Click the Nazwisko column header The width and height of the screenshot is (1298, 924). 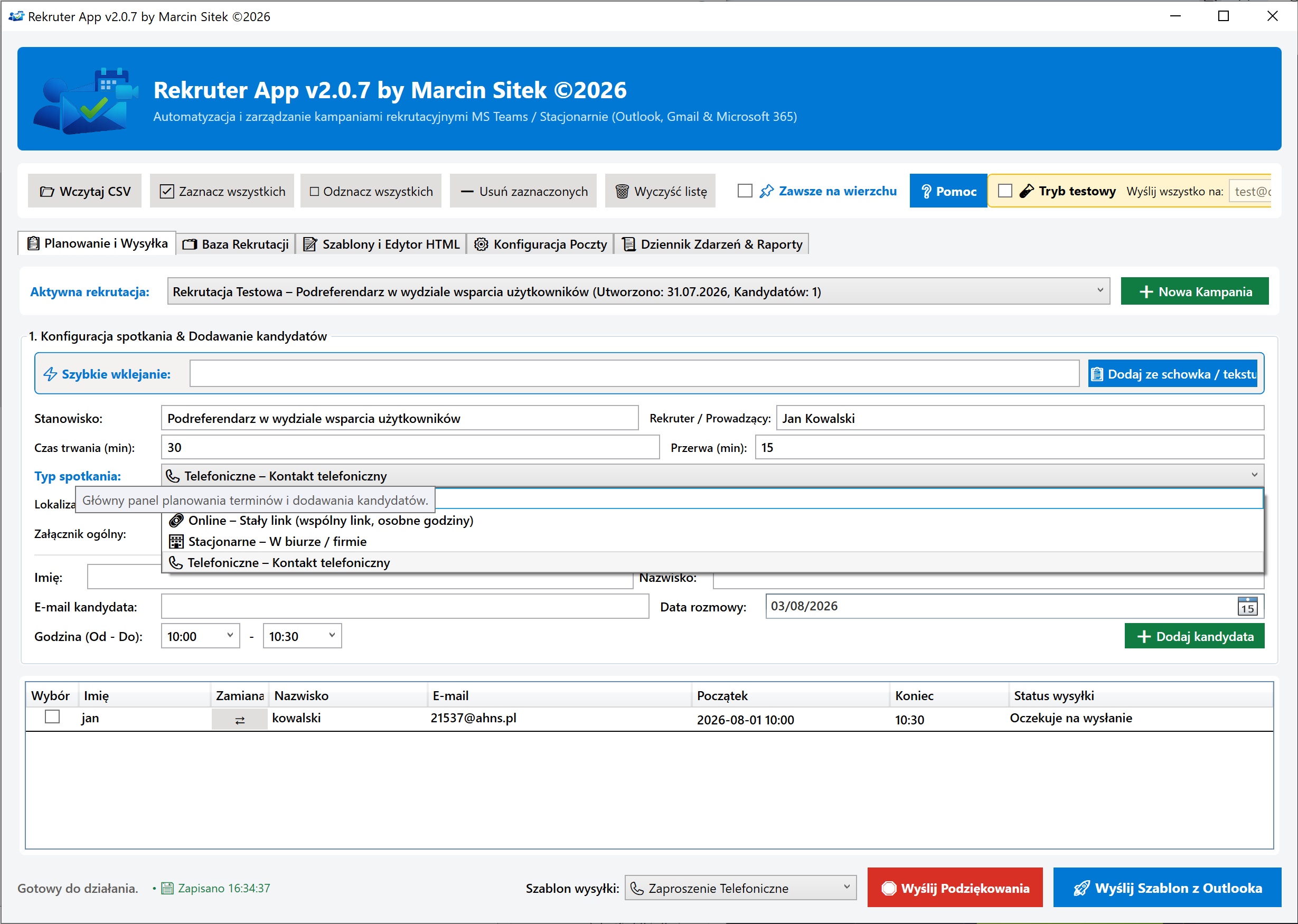pos(347,695)
